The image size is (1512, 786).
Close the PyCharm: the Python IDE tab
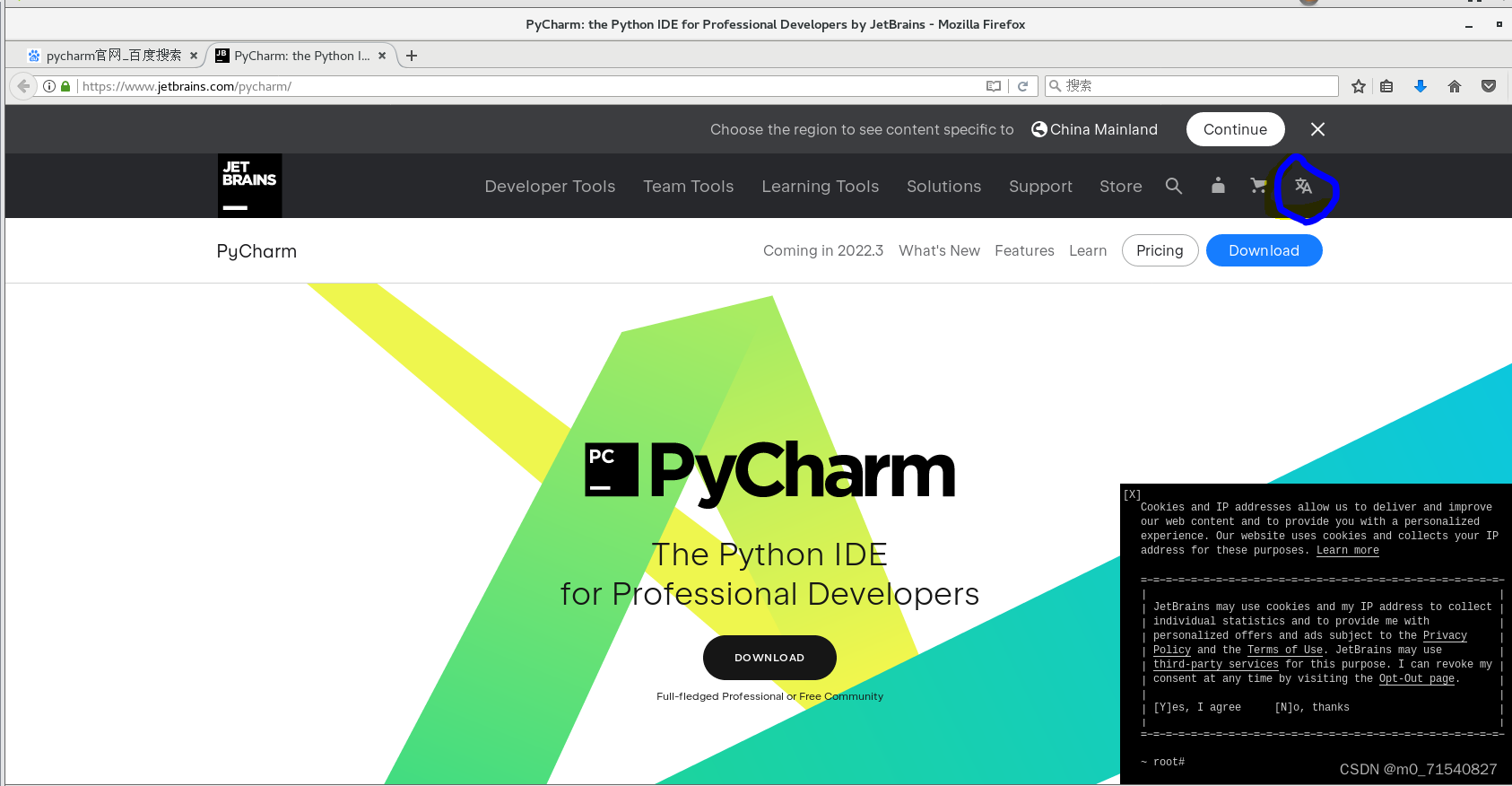382,56
